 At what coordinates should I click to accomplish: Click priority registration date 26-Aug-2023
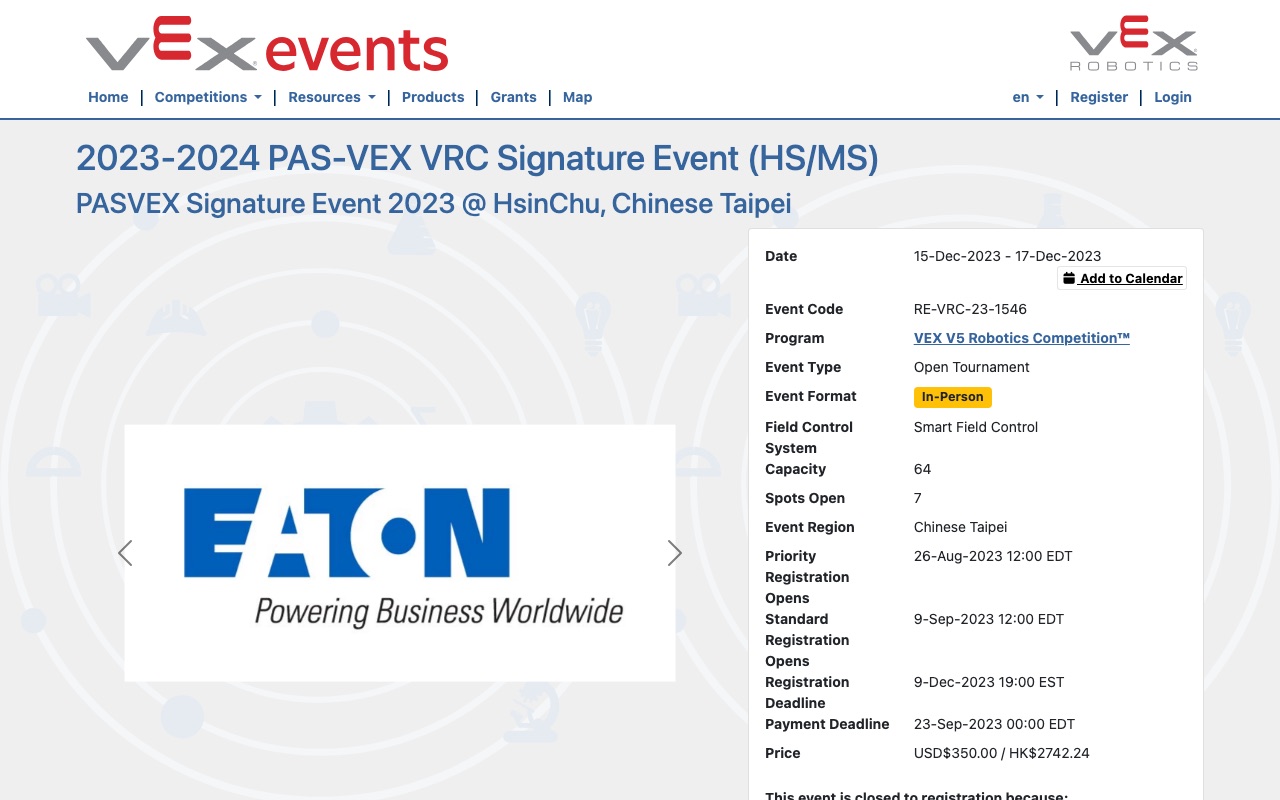pos(993,556)
